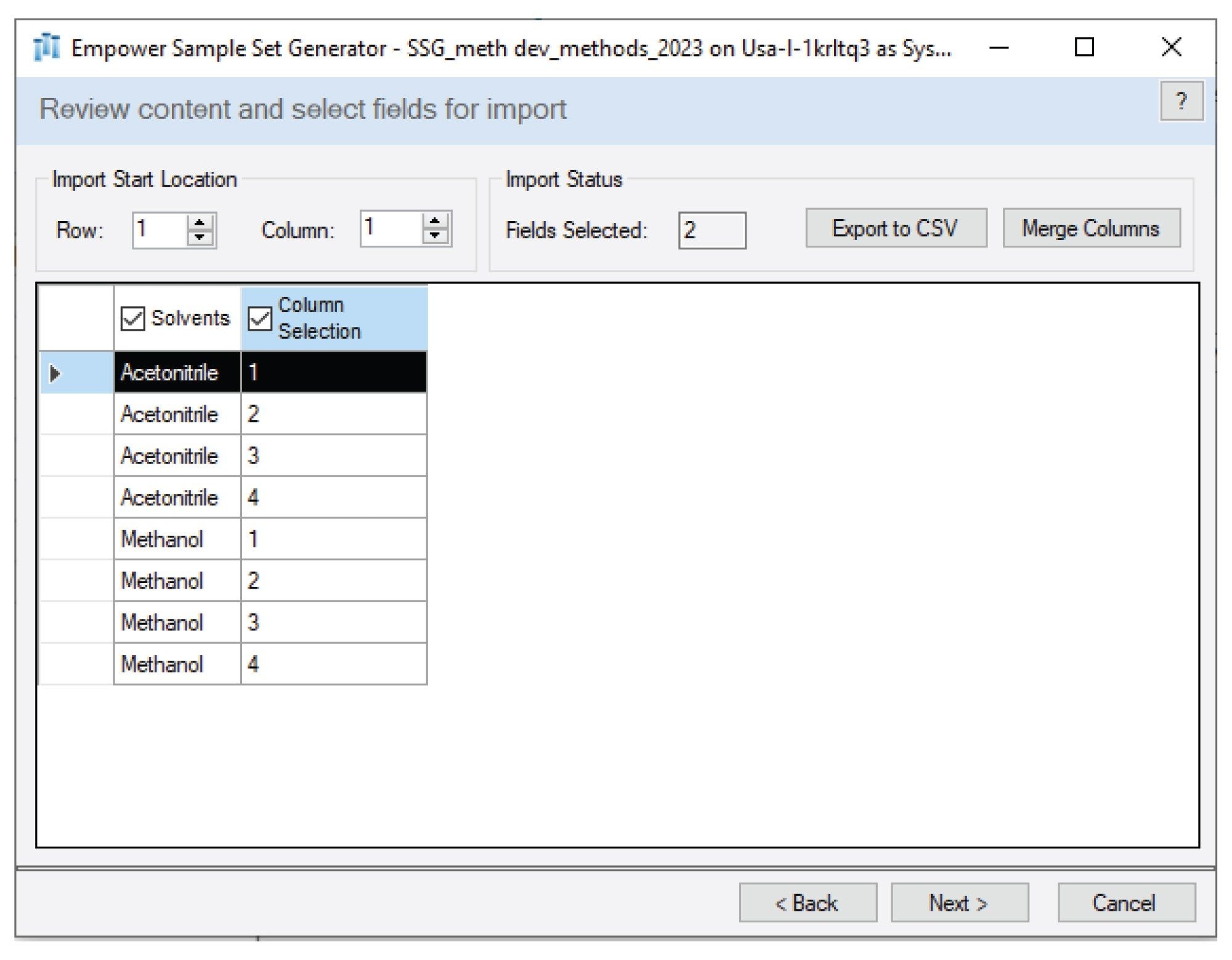The image size is (1232, 960).
Task: Increment the Row spinner up arrow
Action: click(200, 223)
